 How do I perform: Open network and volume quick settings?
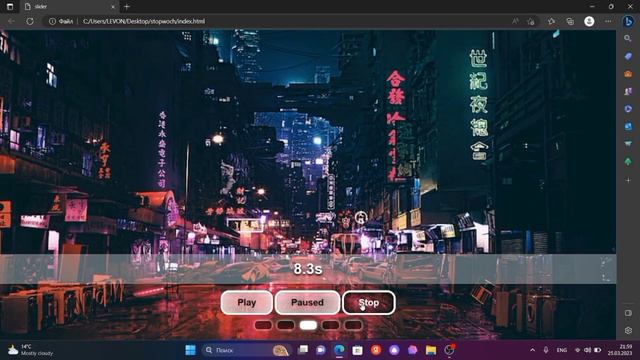point(587,350)
